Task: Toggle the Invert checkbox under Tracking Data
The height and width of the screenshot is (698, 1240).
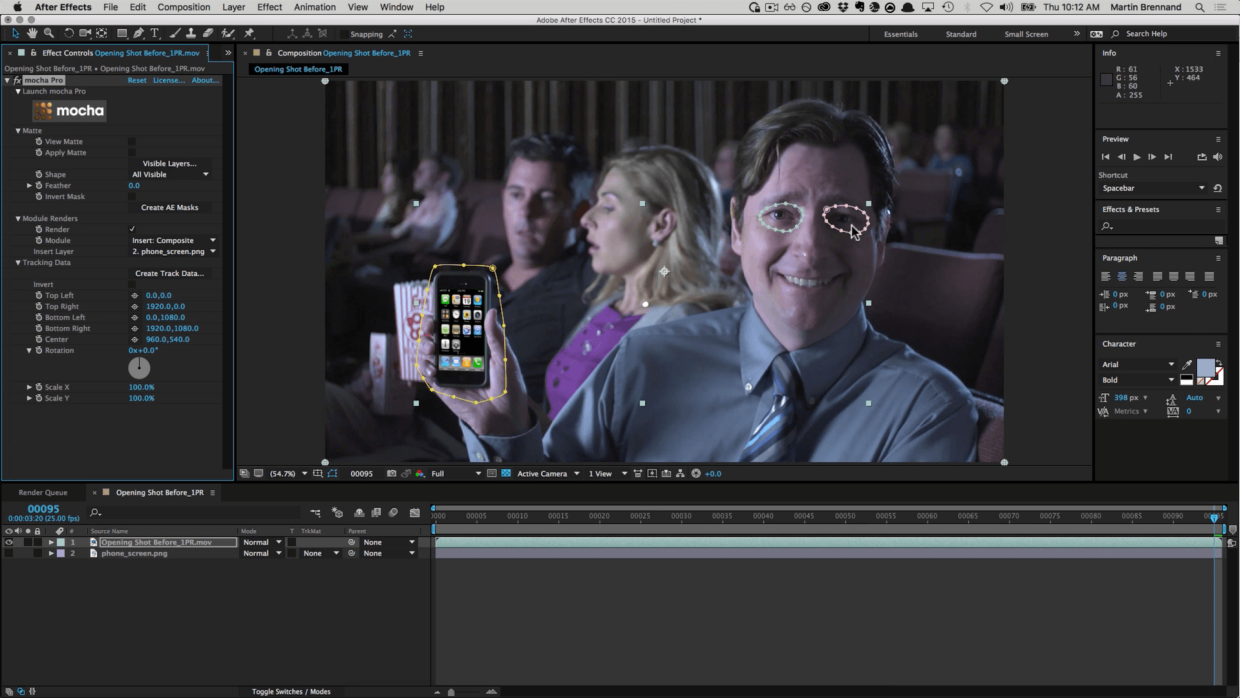Action: [x=132, y=285]
